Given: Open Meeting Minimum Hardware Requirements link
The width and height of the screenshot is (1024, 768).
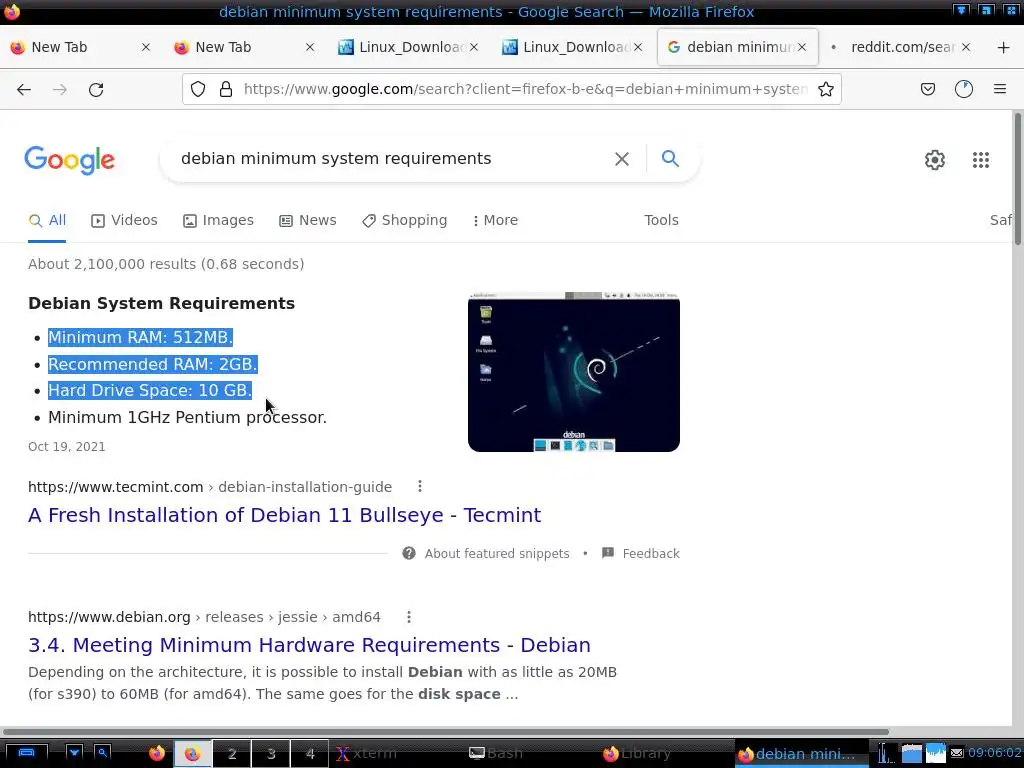Looking at the screenshot, I should (309, 645).
